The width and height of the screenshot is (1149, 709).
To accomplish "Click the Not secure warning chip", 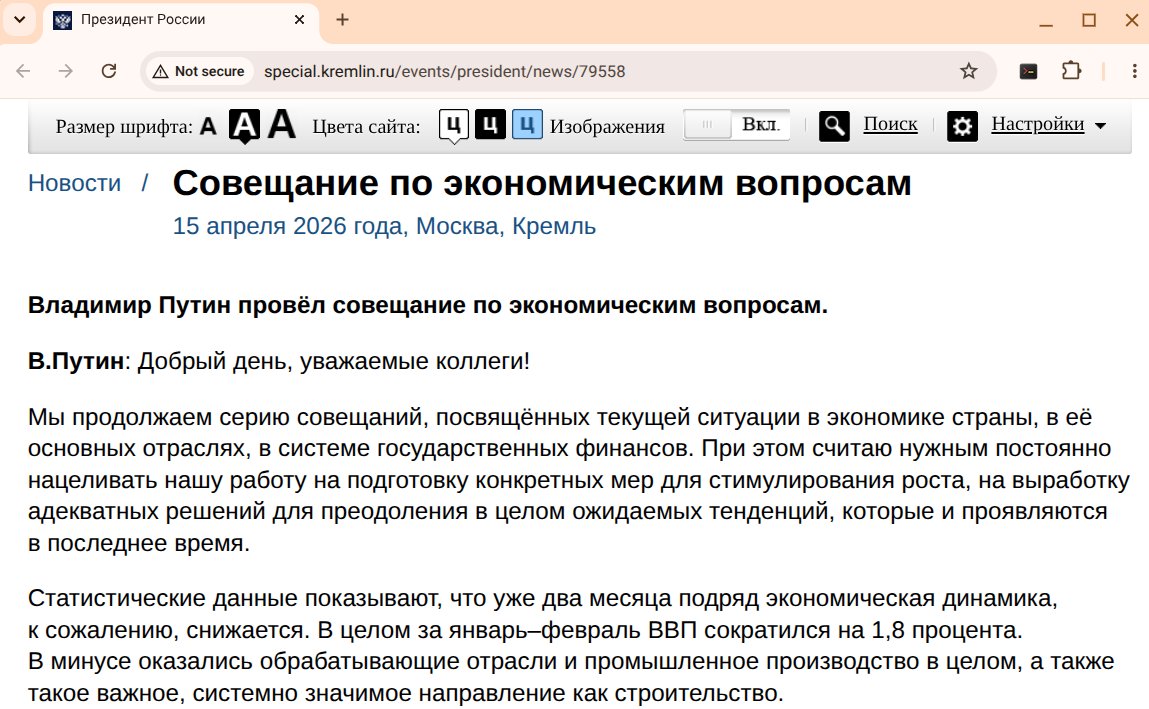I will click(x=199, y=71).
